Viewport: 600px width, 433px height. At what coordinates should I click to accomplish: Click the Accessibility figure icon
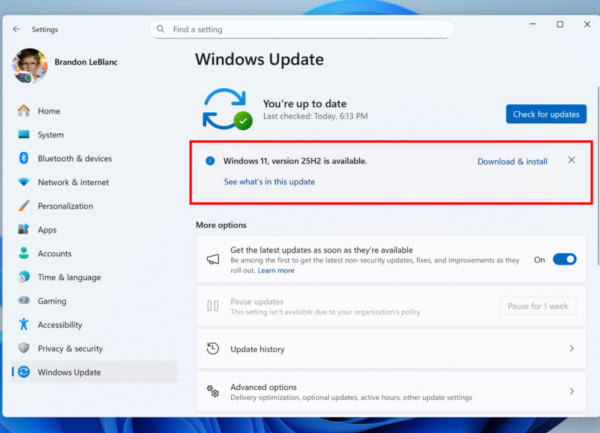pyautogui.click(x=24, y=324)
